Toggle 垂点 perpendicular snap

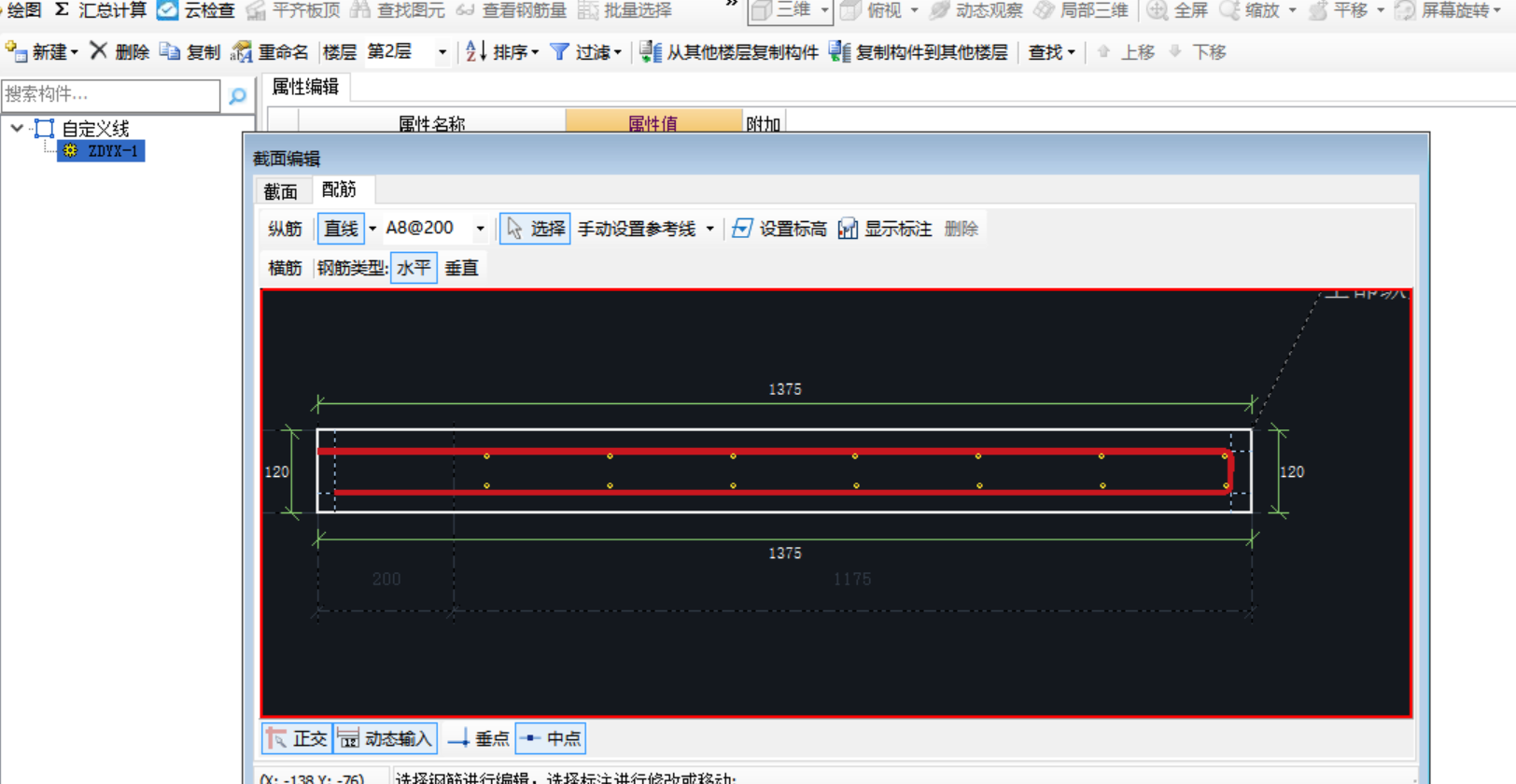[479, 738]
